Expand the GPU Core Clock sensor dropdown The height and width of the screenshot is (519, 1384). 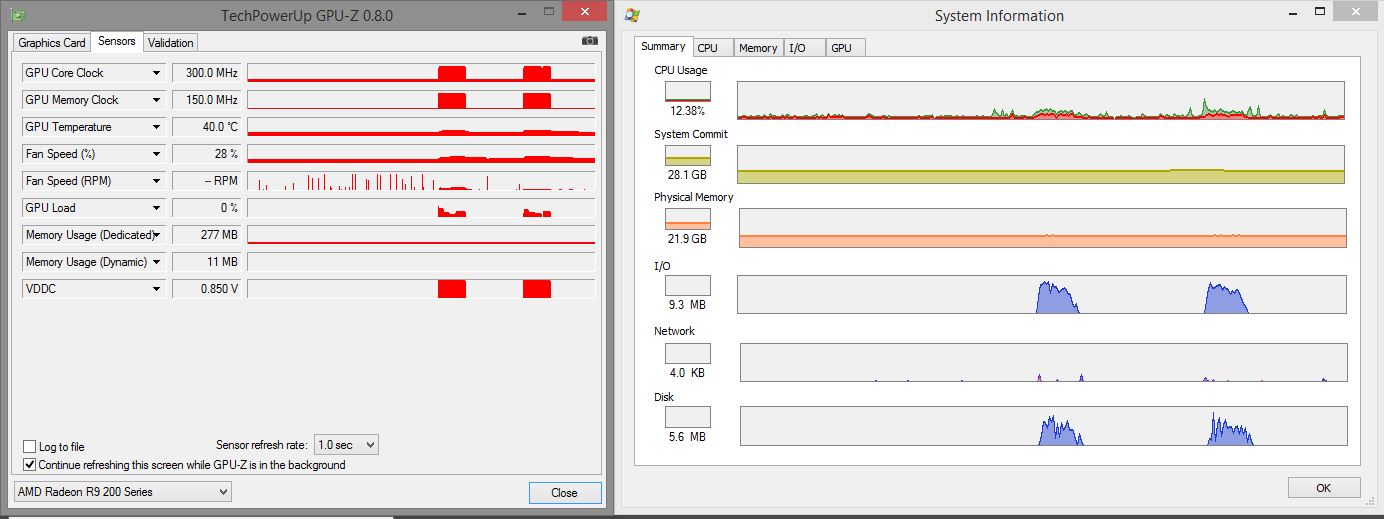(x=156, y=73)
